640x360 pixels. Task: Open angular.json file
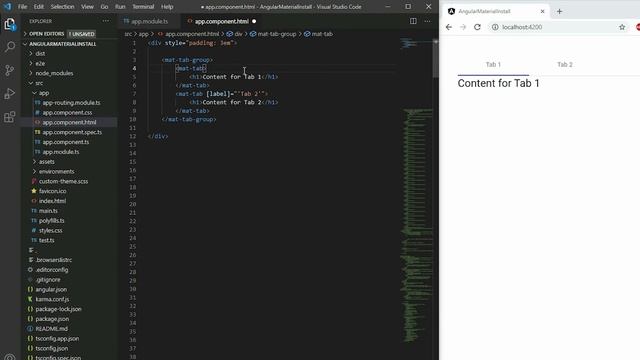[x=51, y=289]
